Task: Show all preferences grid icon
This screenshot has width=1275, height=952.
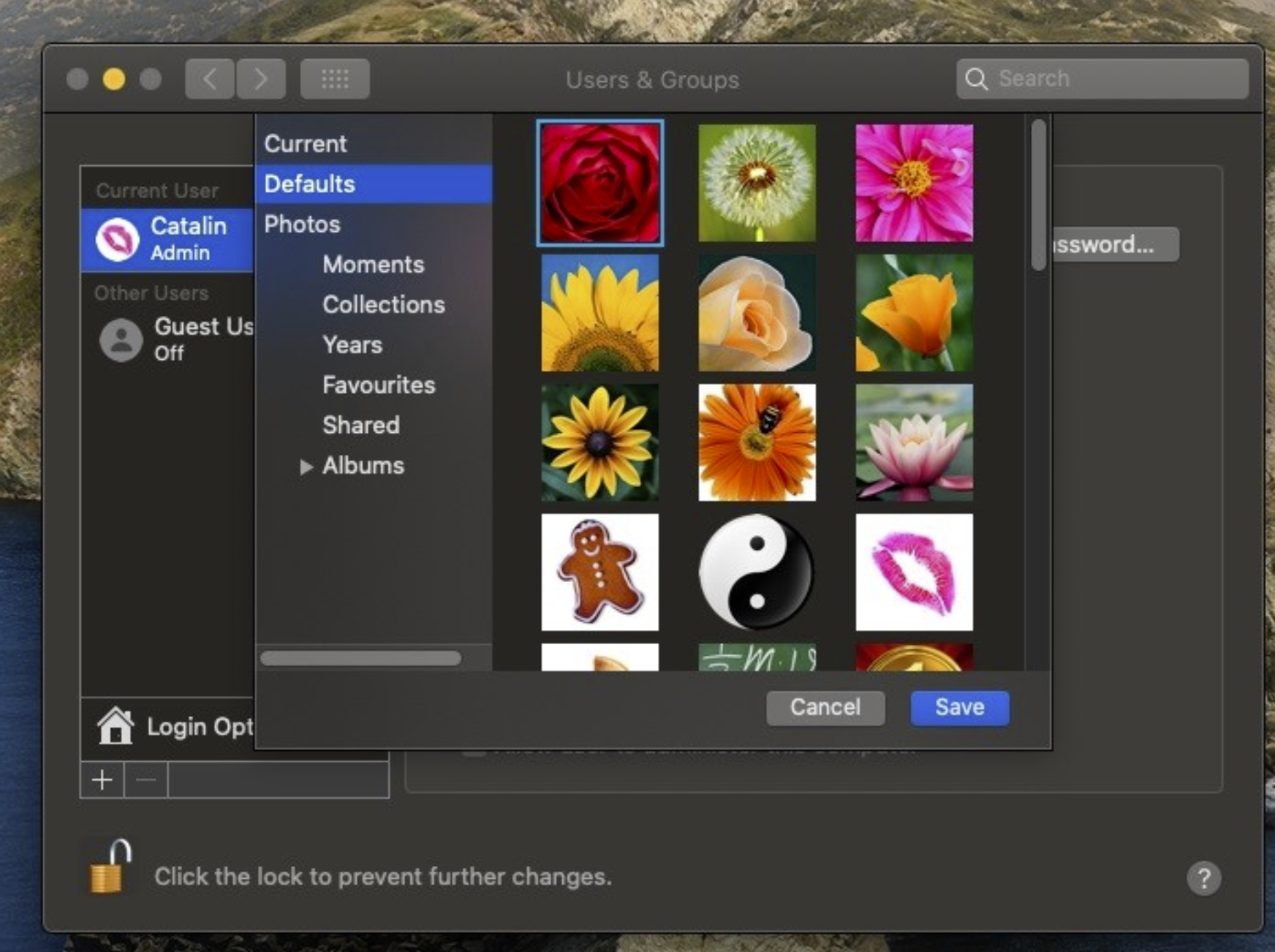Action: tap(335, 79)
